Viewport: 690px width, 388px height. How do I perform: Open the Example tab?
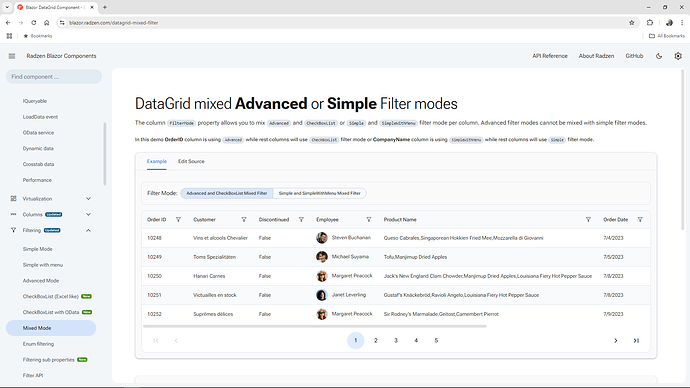(157, 161)
